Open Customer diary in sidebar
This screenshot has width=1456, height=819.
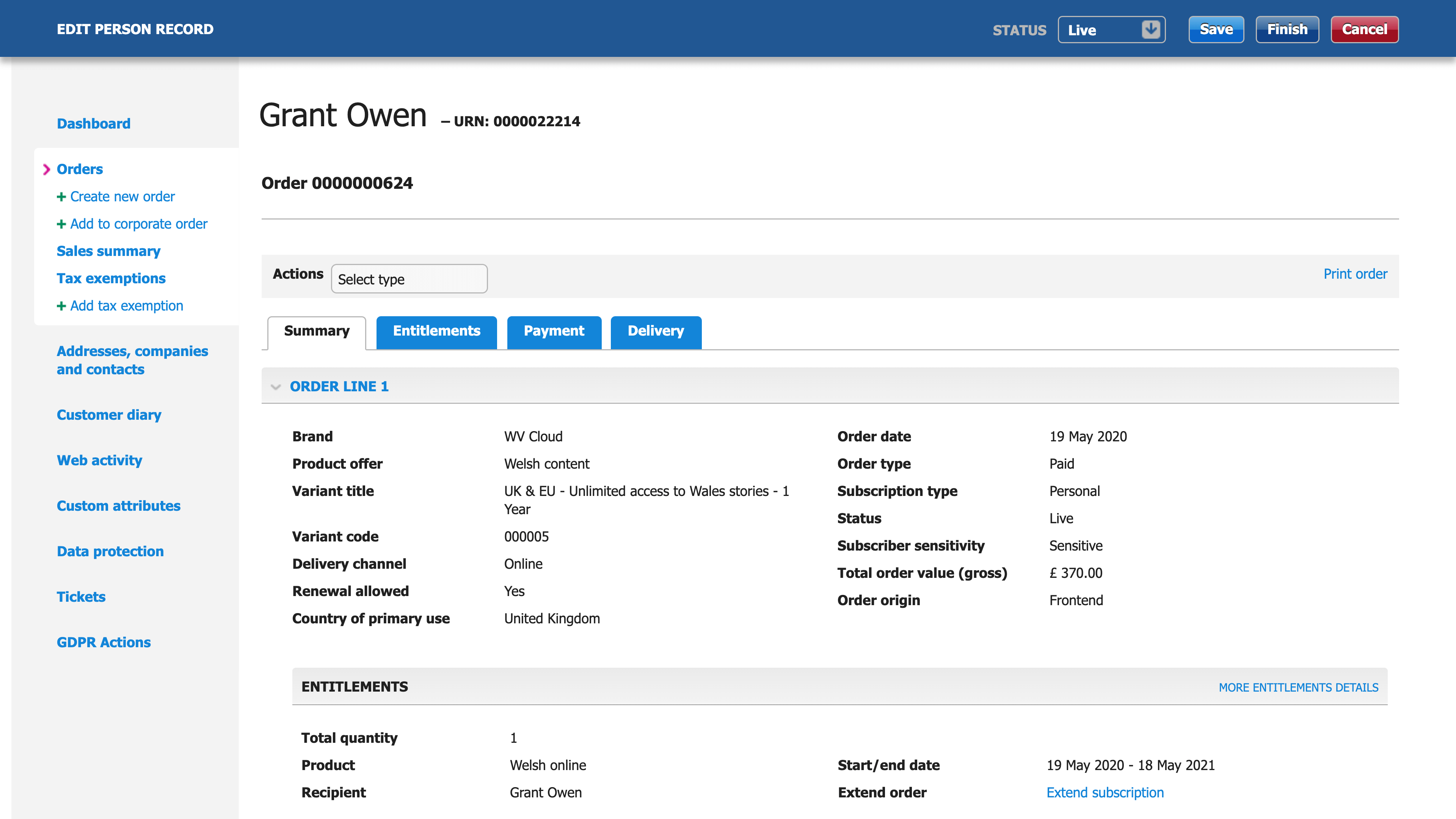click(x=109, y=415)
